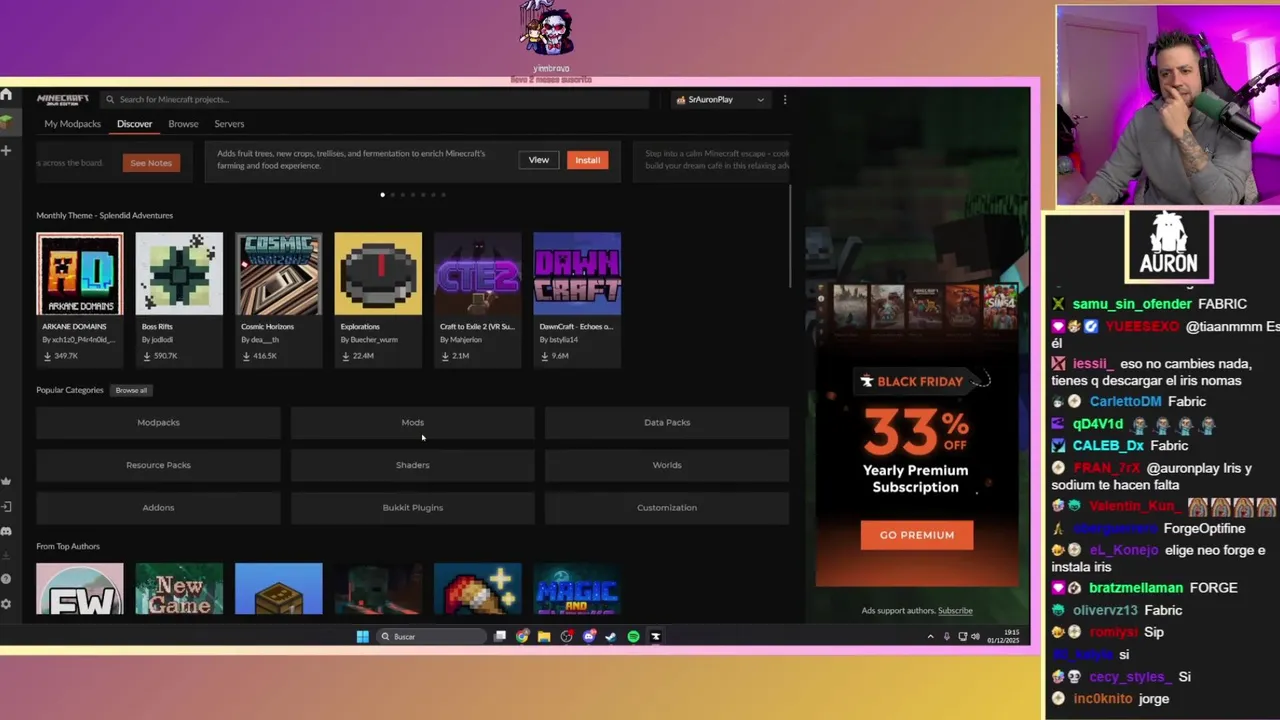Viewport: 1280px width, 720px height.
Task: Click the network display tray icon
Action: (963, 637)
